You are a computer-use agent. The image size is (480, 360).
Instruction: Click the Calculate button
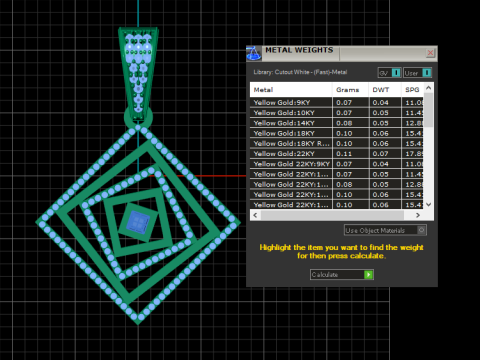[x=342, y=275]
